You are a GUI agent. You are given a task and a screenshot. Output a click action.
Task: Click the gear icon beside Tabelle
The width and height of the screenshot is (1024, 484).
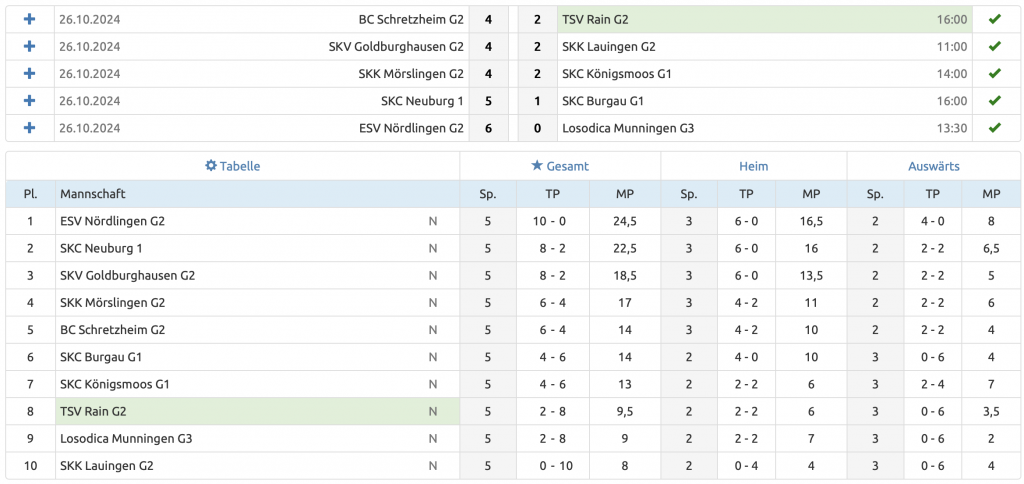point(210,166)
